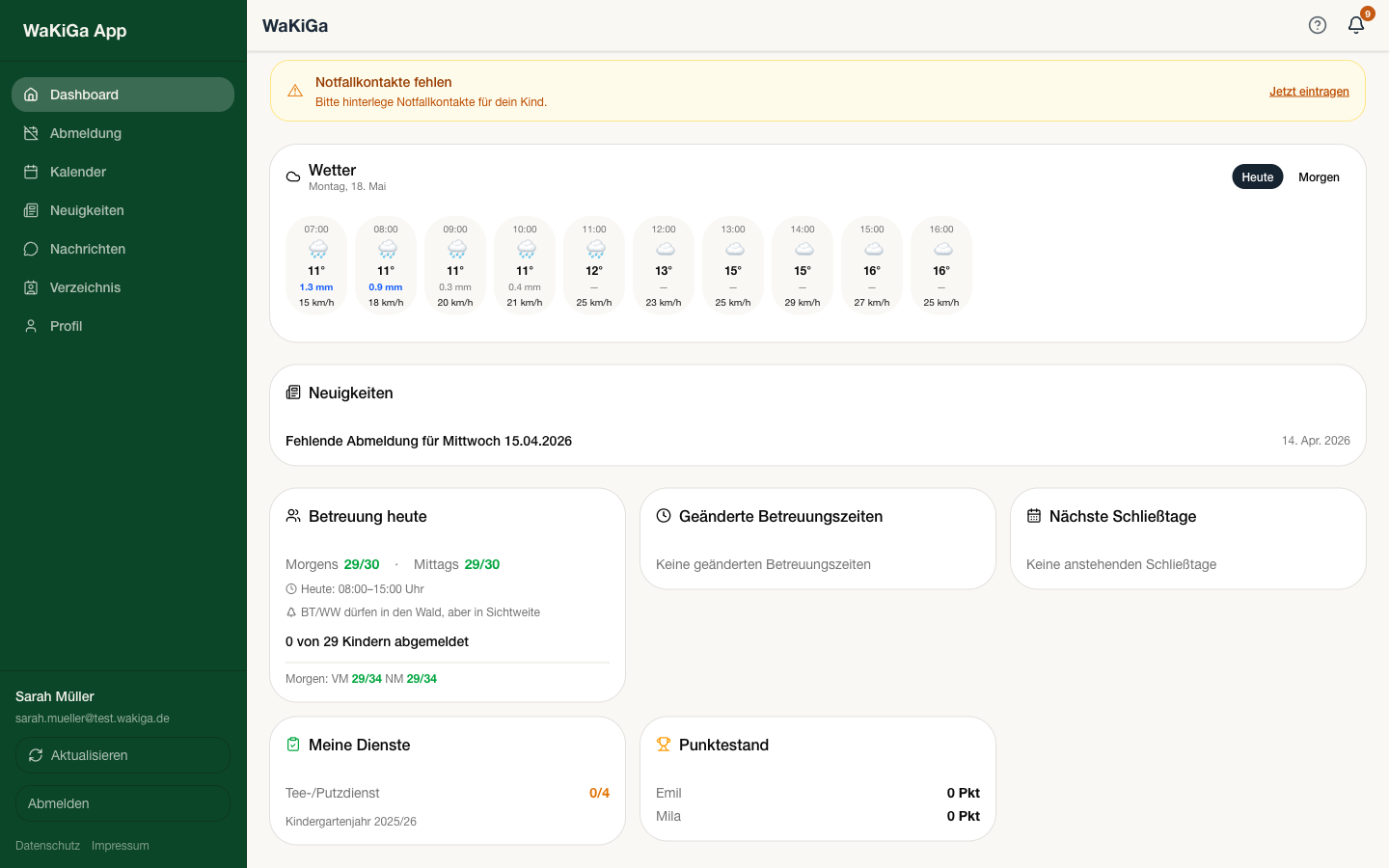Screen dimensions: 1389x868
Task: Click the Montag, 18. Mai date label
Action: coord(347,186)
